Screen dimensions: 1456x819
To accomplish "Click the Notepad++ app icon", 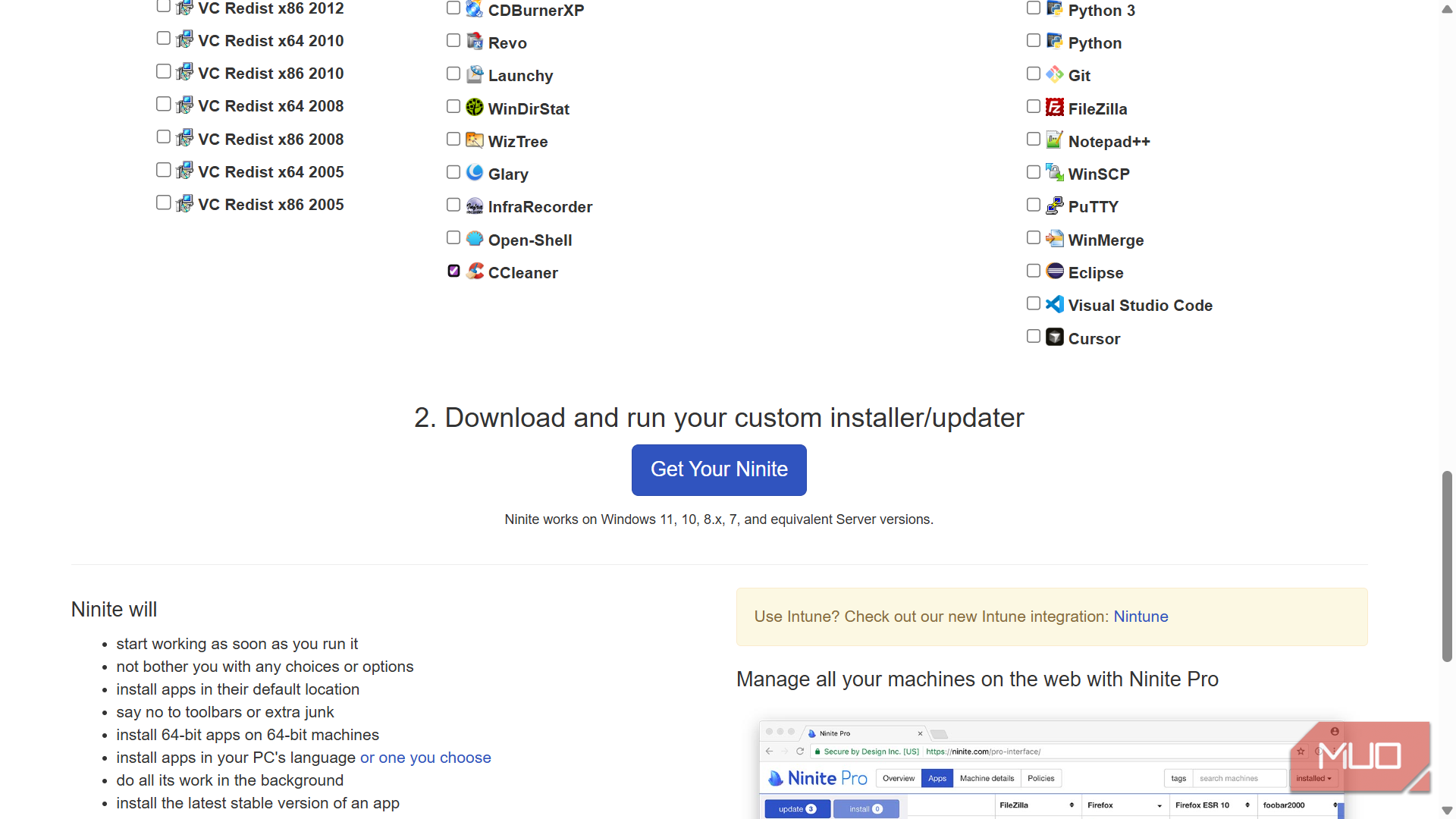I will [1055, 140].
